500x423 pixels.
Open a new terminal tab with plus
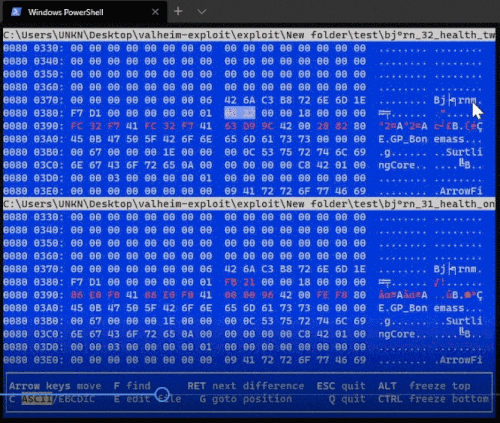click(x=178, y=12)
